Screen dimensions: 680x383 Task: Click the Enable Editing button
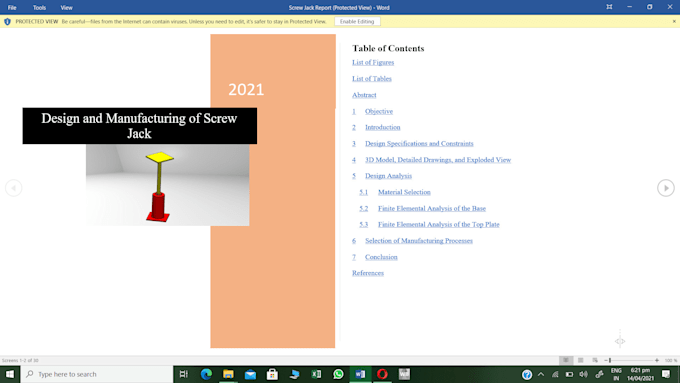357,21
